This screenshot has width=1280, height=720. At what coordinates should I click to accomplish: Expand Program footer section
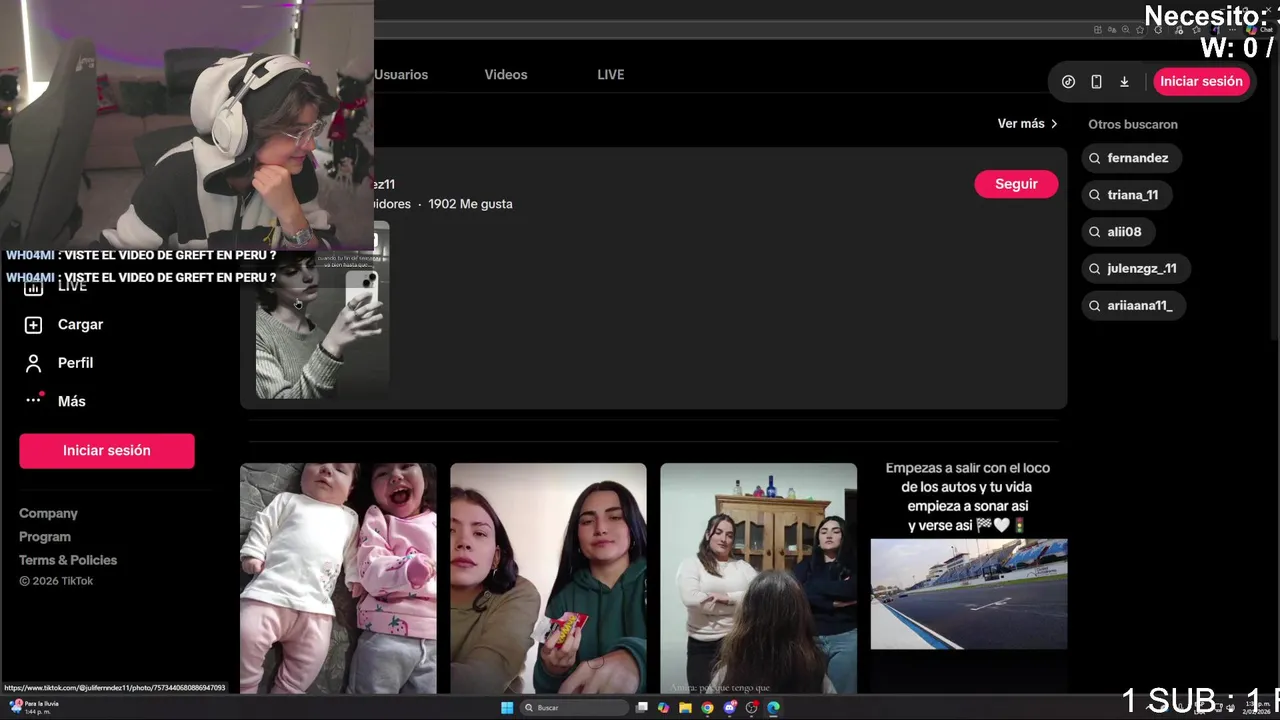coord(45,537)
